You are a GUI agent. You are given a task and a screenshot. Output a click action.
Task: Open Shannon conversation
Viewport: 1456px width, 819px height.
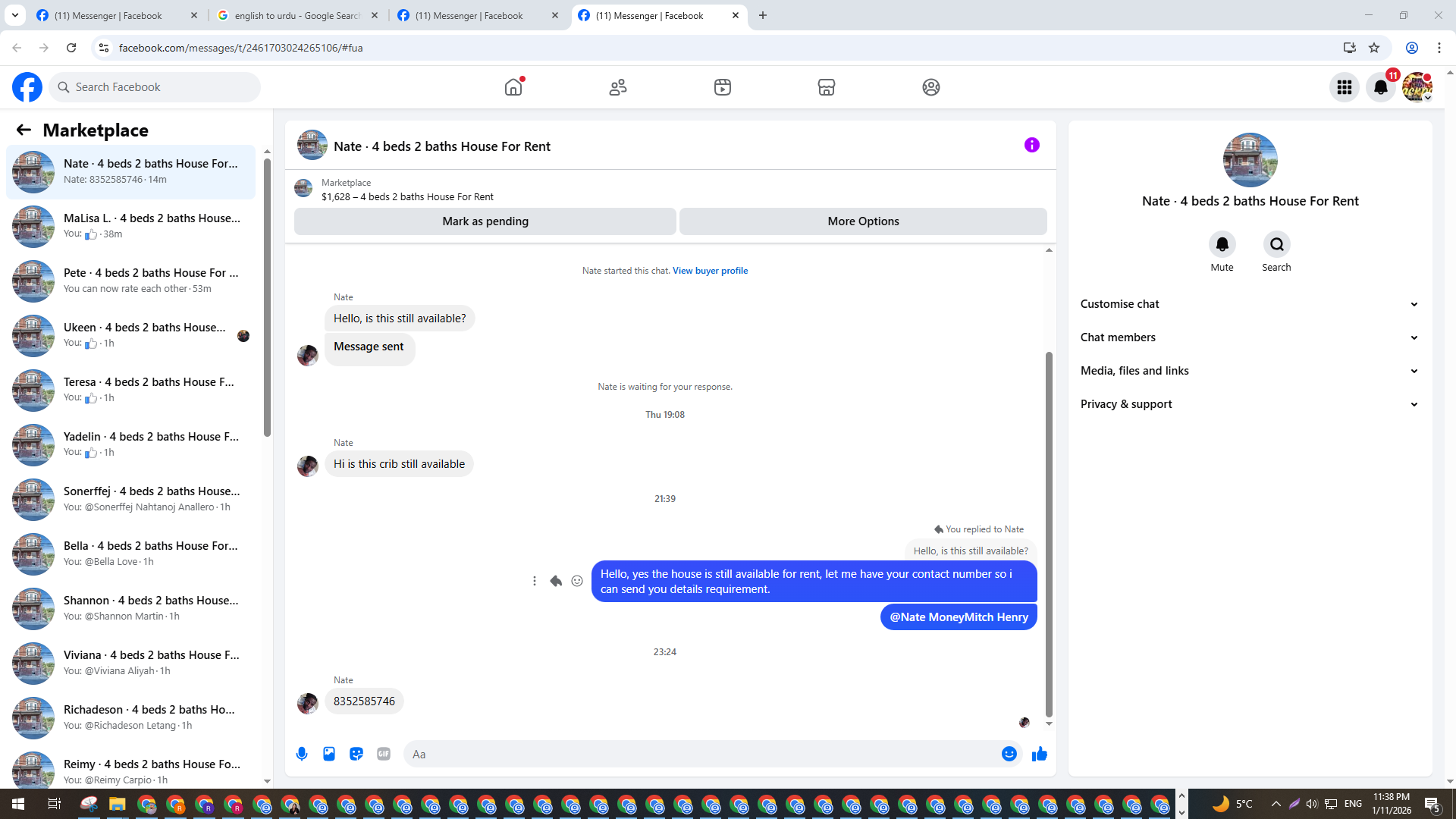pyautogui.click(x=130, y=608)
